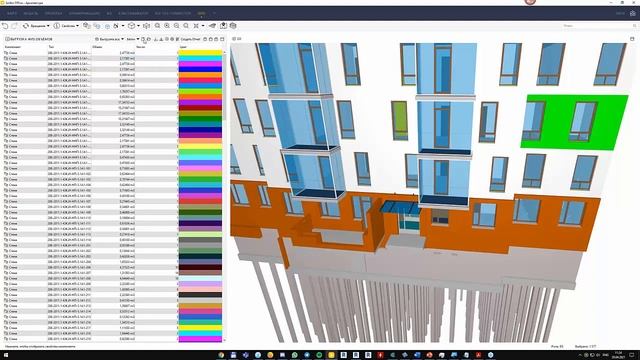Click the light pink color swatch in Цвет column
Screen dimensions: 640x360
click(200, 289)
